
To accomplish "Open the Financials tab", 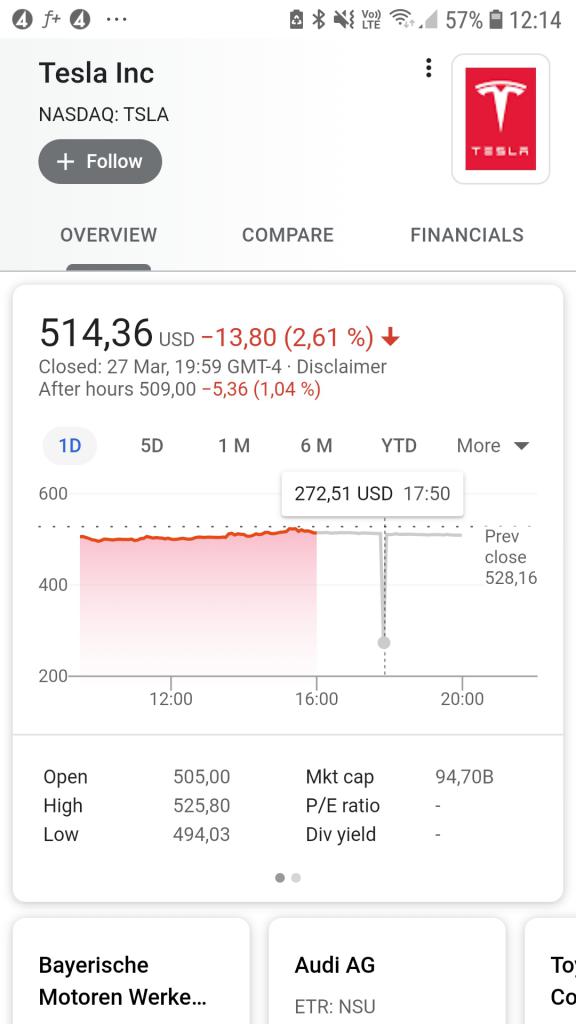I will 467,235.
